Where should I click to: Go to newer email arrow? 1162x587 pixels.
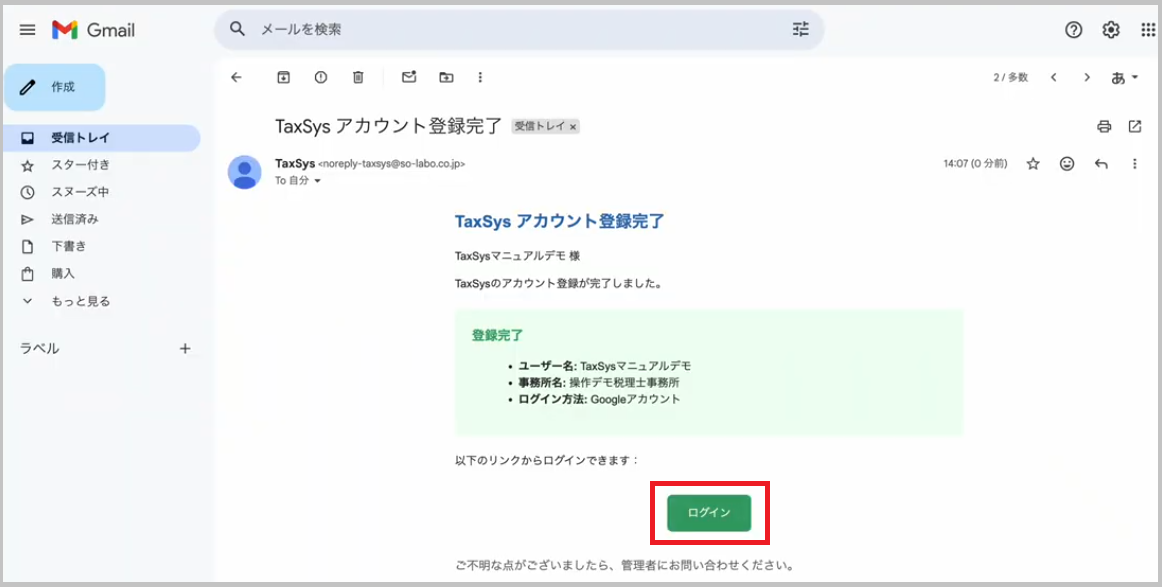[x=1053, y=77]
